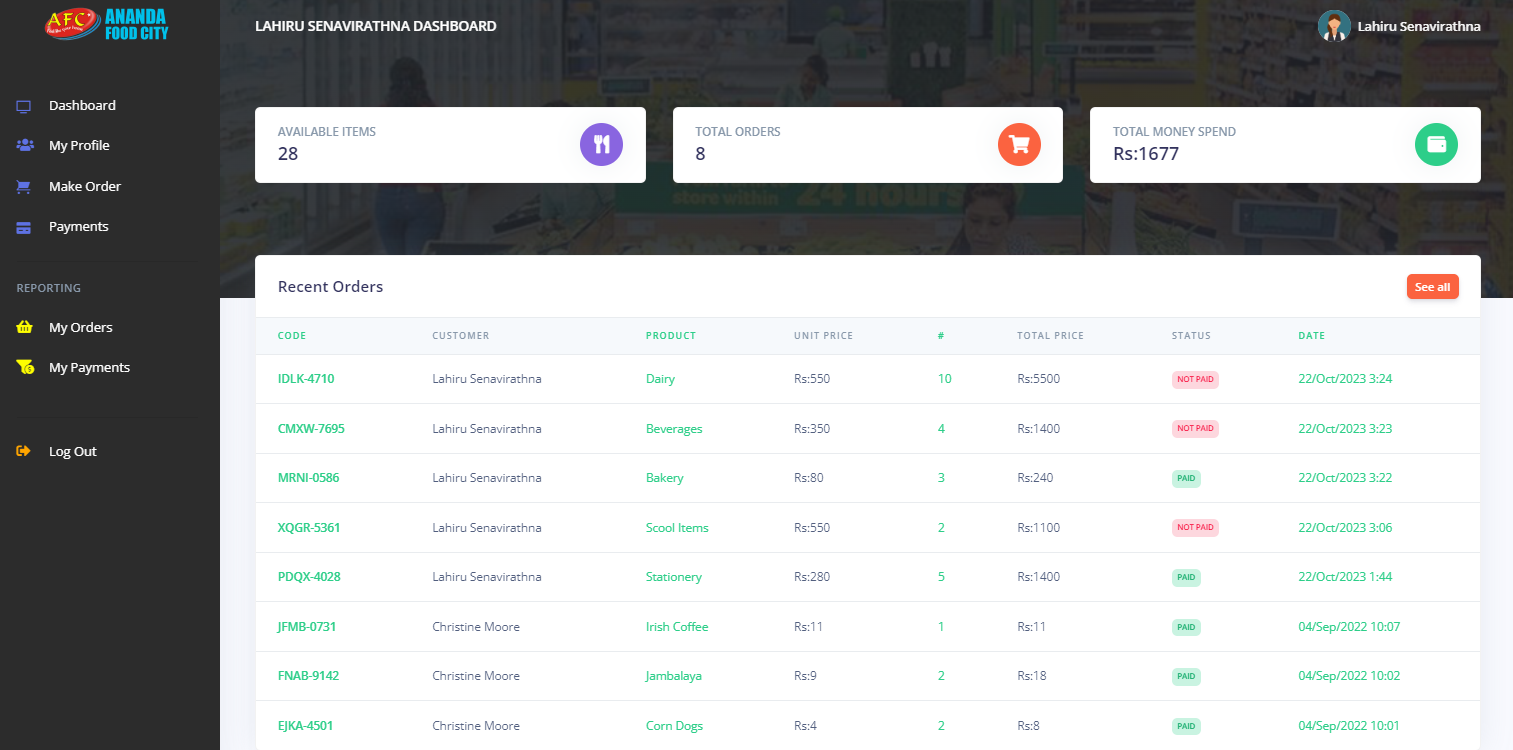Select the My Orders gift icon

coord(24,326)
